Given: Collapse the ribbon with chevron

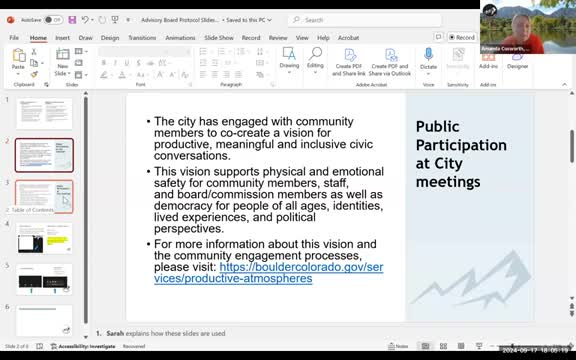Looking at the screenshot, I should (x=564, y=84).
